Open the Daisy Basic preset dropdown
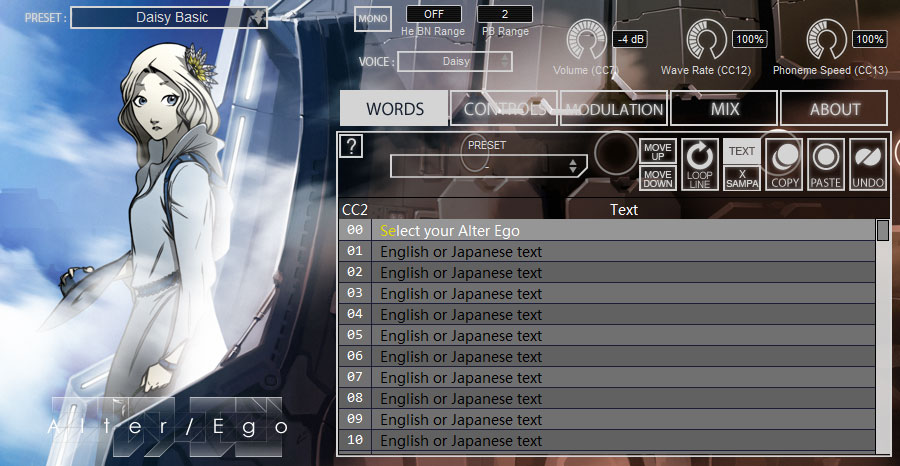This screenshot has height=466, width=900. [169, 17]
